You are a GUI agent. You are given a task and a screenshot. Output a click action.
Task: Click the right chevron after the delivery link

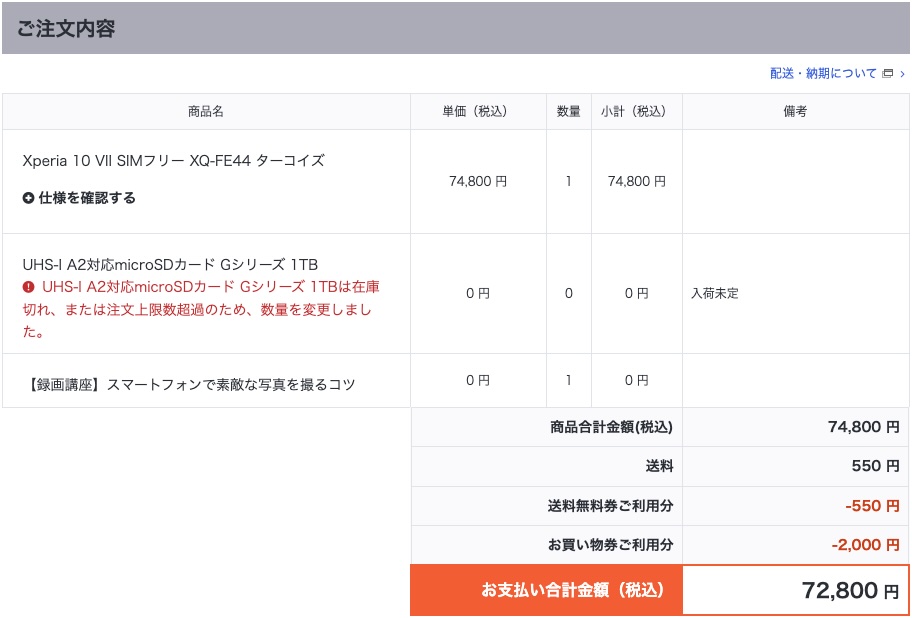902,74
